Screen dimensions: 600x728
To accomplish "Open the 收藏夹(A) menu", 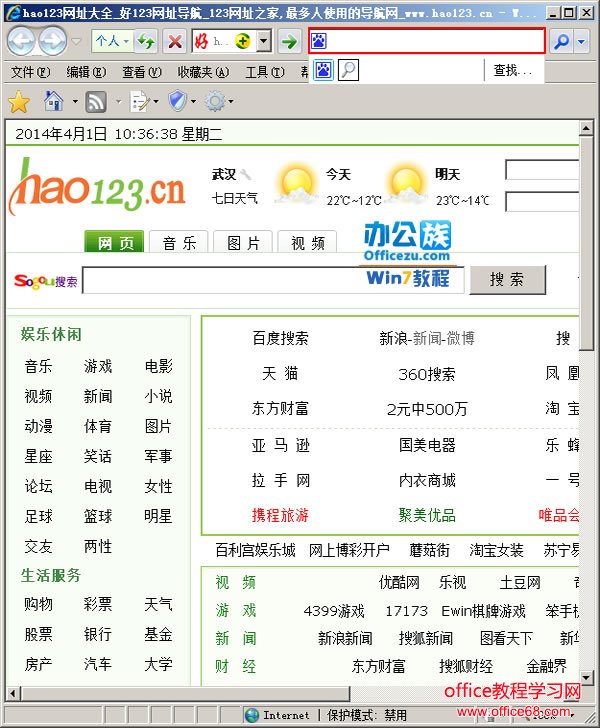I will click(x=203, y=72).
